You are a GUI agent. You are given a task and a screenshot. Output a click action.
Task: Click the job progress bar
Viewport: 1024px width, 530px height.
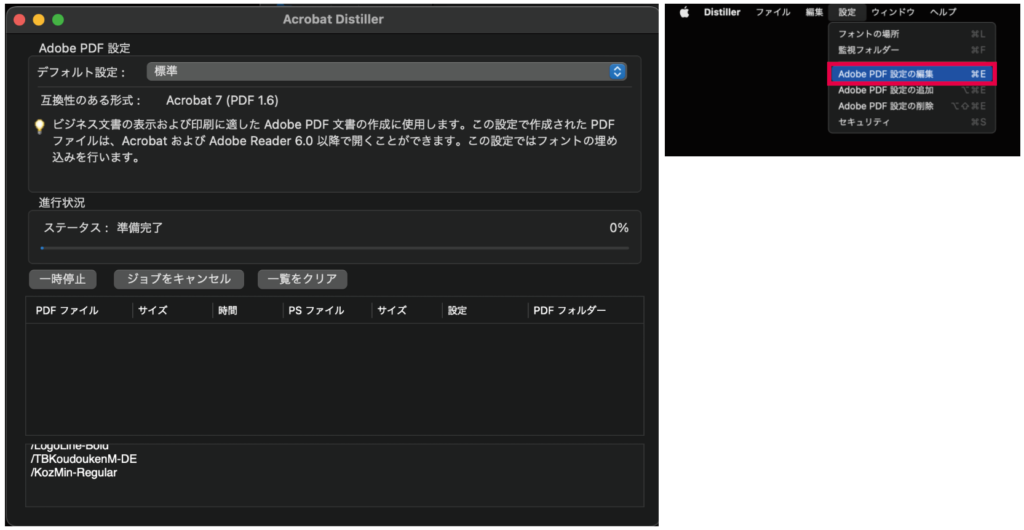pyautogui.click(x=335, y=247)
